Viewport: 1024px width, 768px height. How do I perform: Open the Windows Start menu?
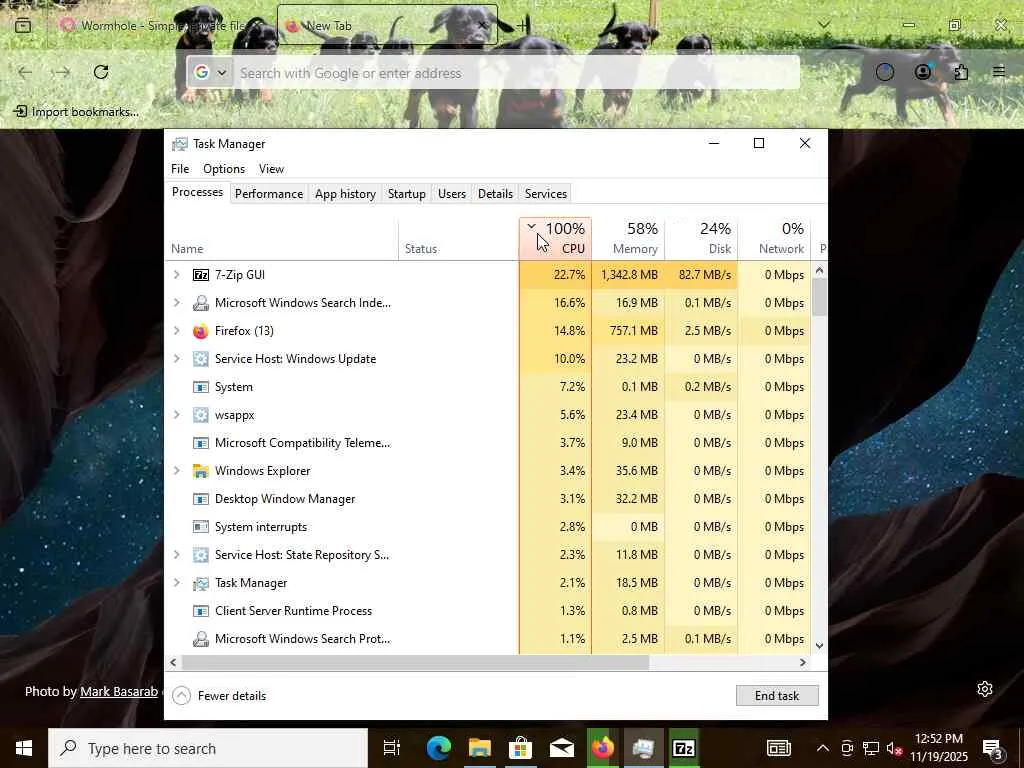(x=24, y=748)
